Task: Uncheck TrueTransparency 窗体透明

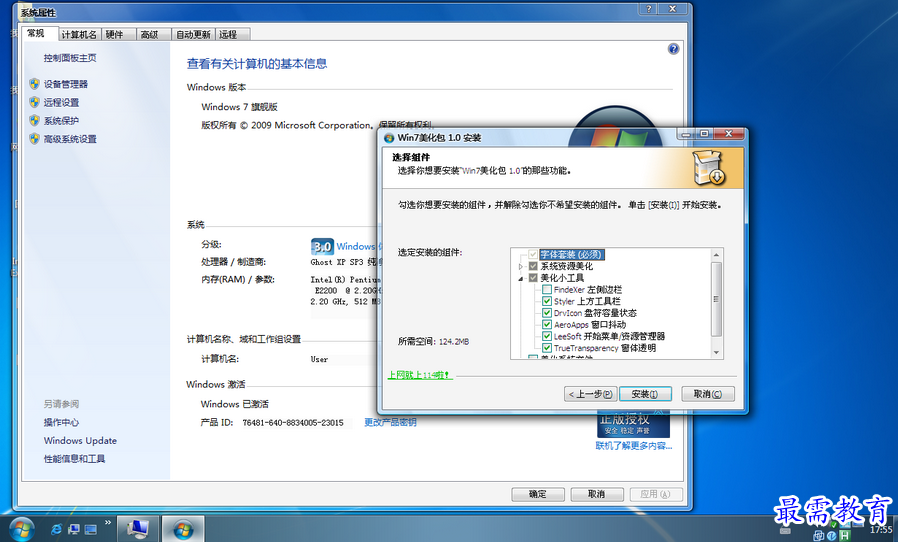Action: point(547,348)
